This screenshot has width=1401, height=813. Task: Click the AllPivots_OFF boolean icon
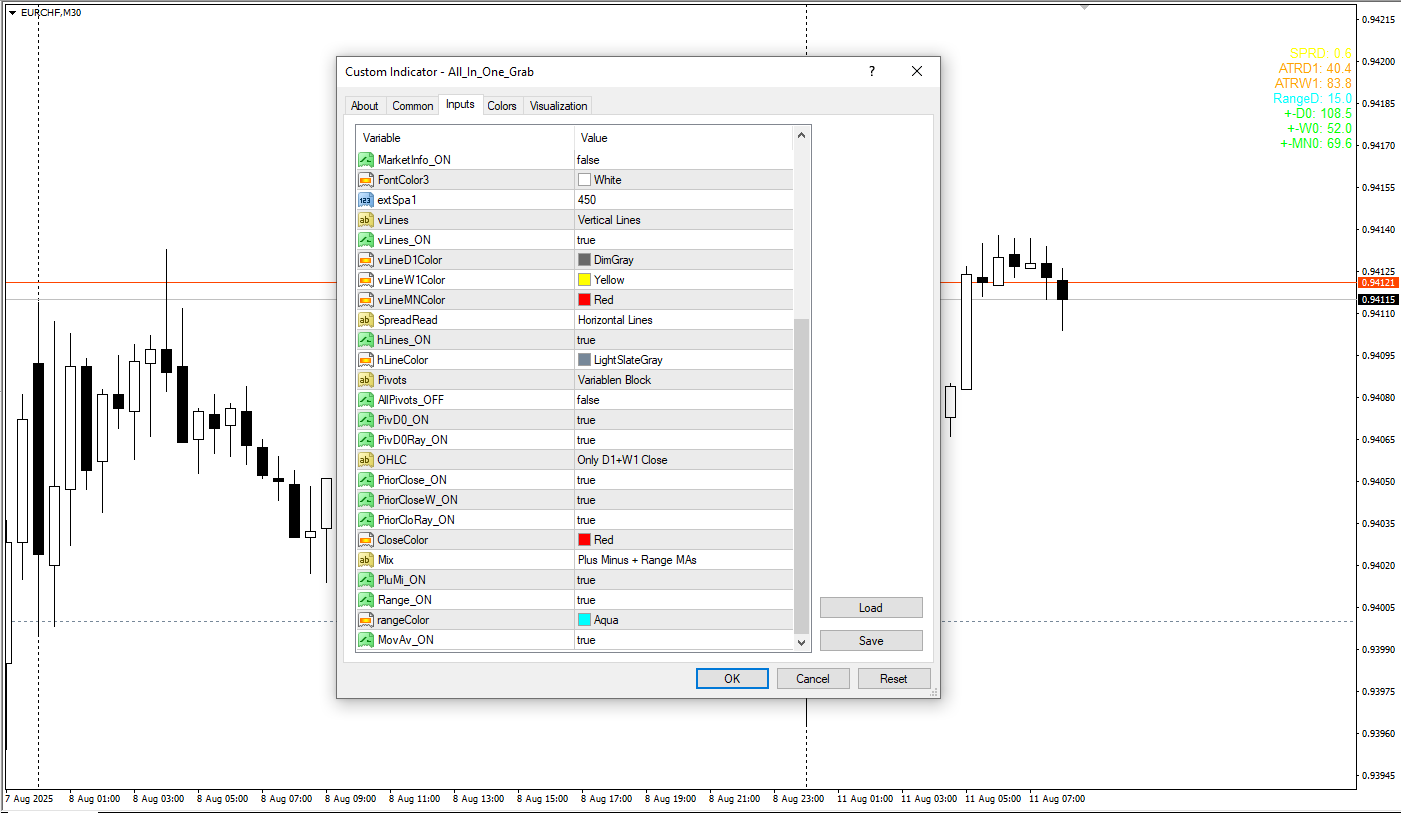tap(365, 400)
